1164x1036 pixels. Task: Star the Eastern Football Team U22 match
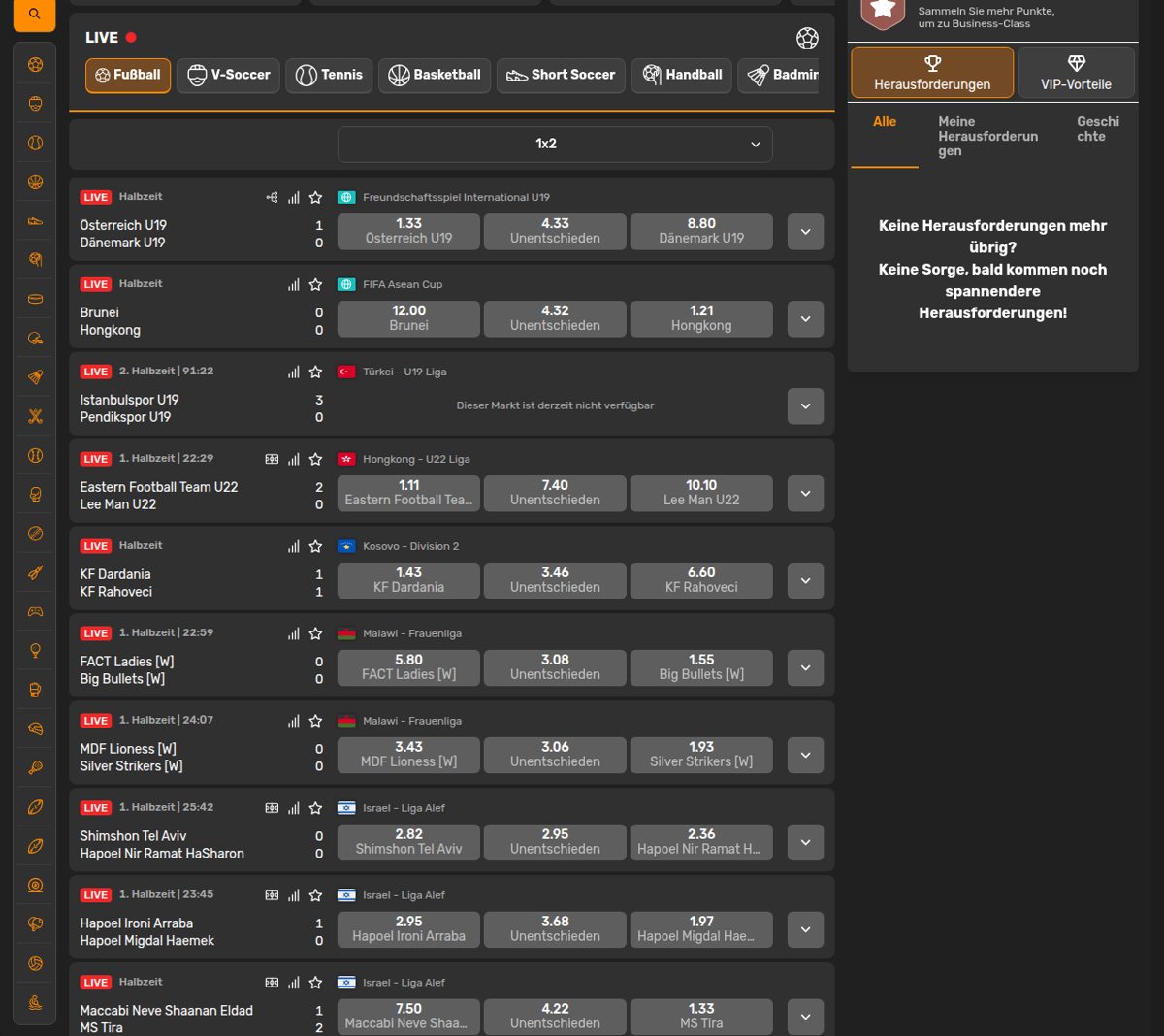[x=315, y=459]
